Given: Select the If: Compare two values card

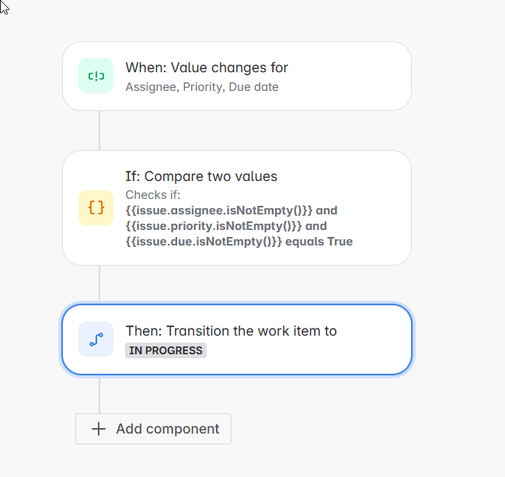Looking at the screenshot, I should tap(237, 208).
